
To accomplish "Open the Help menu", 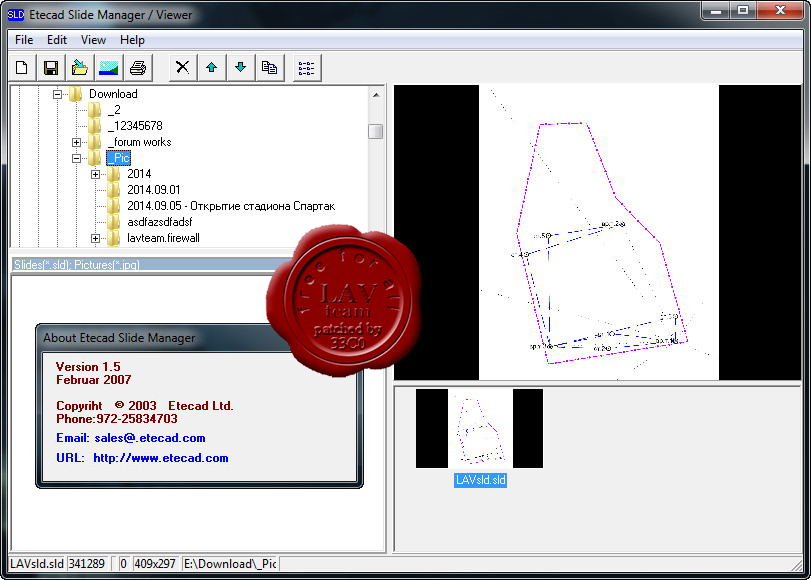I will [x=132, y=40].
